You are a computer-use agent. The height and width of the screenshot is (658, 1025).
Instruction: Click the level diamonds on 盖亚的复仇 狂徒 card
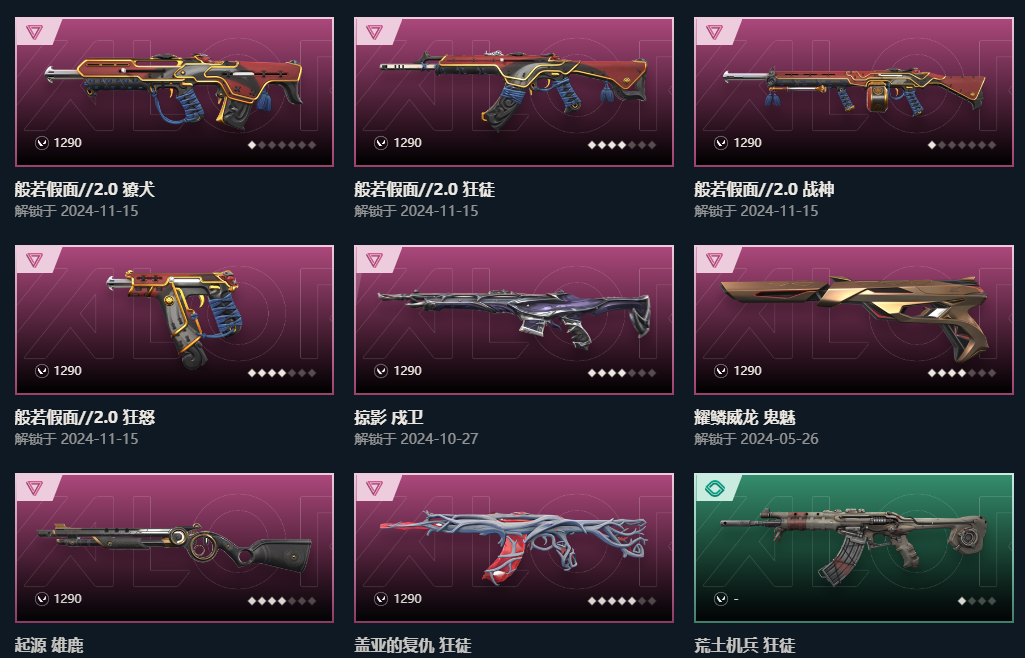click(x=622, y=601)
